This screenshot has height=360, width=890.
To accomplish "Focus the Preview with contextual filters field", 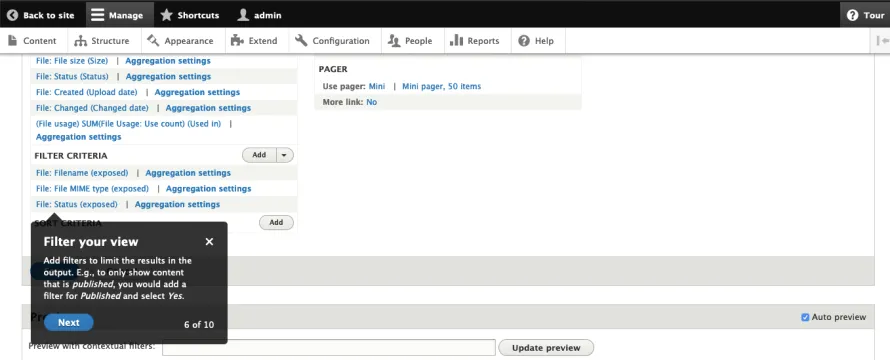I will tap(329, 347).
